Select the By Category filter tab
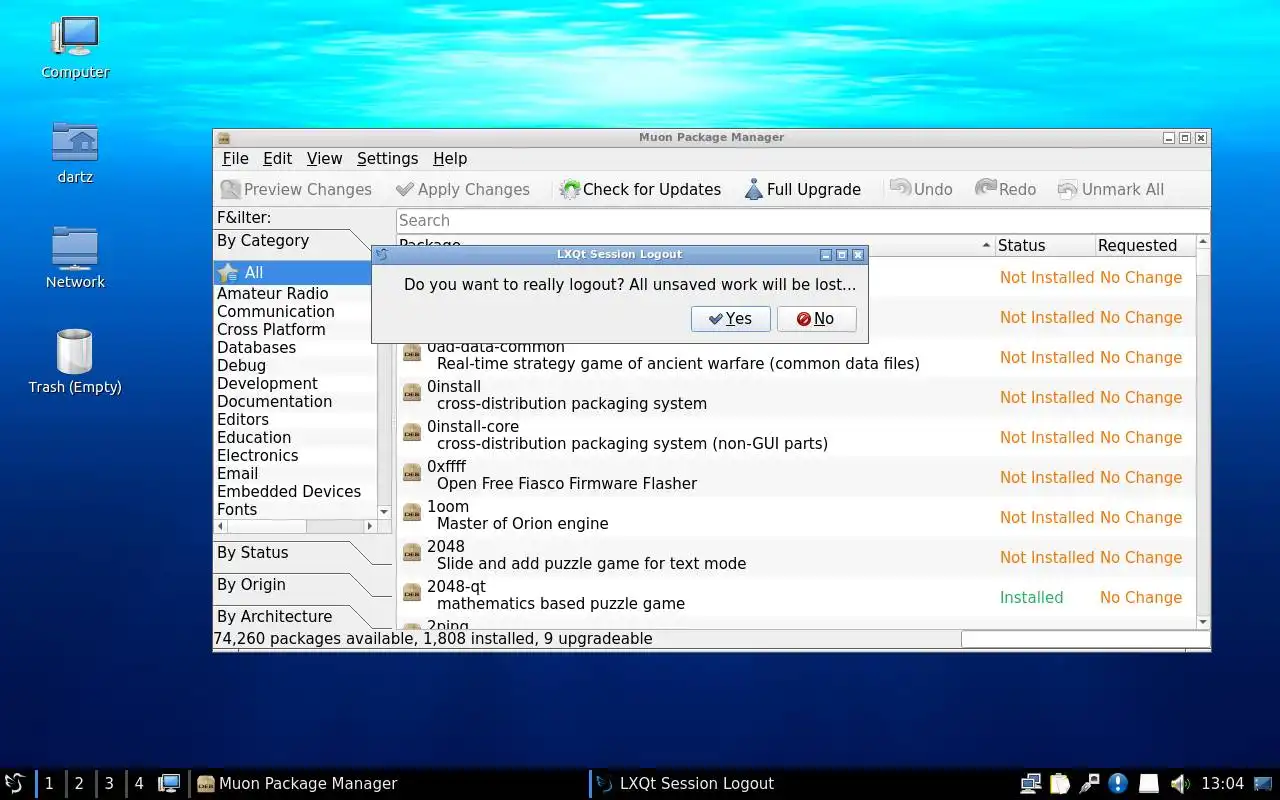 click(290, 241)
